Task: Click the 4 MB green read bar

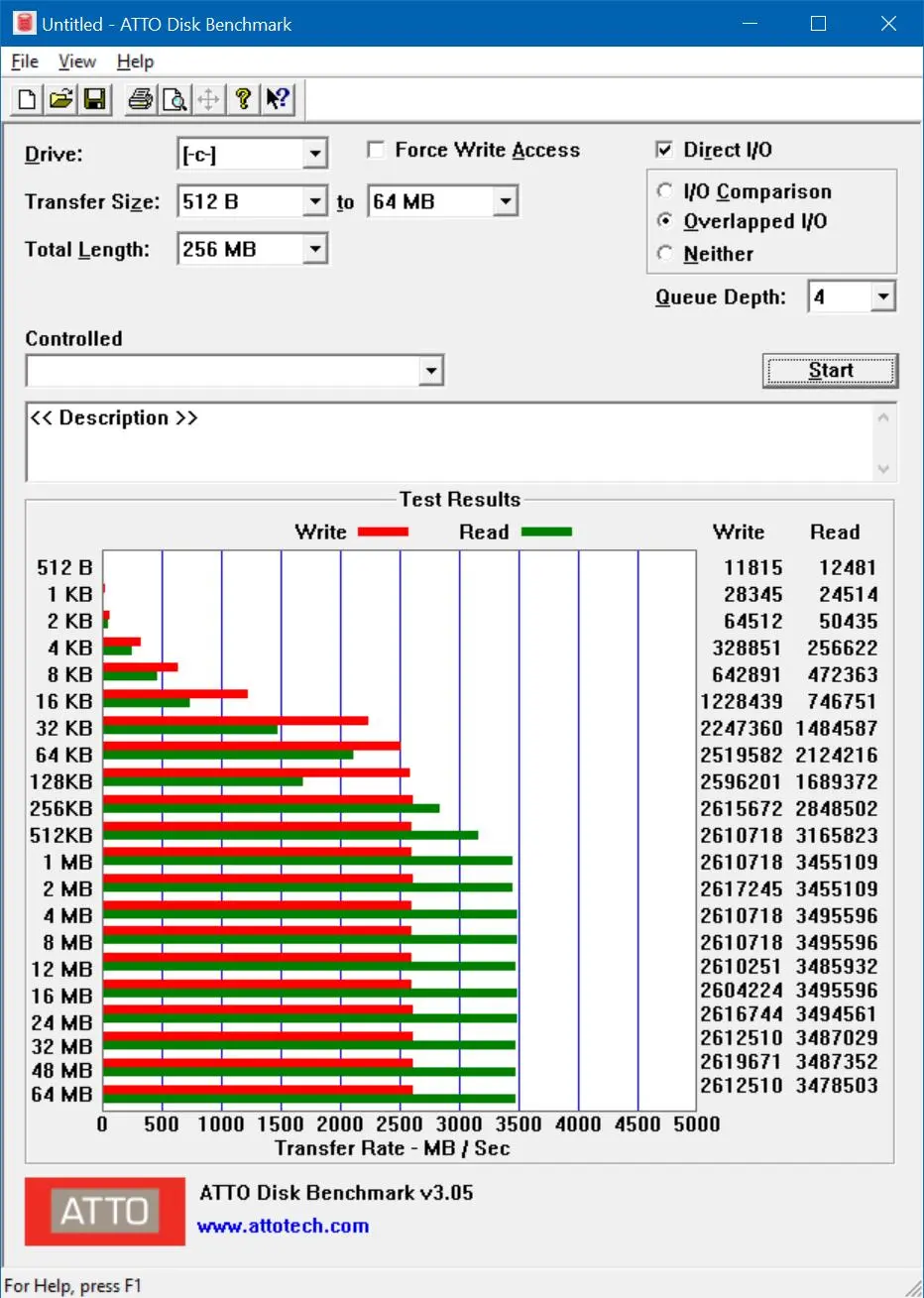Action: pos(309,913)
